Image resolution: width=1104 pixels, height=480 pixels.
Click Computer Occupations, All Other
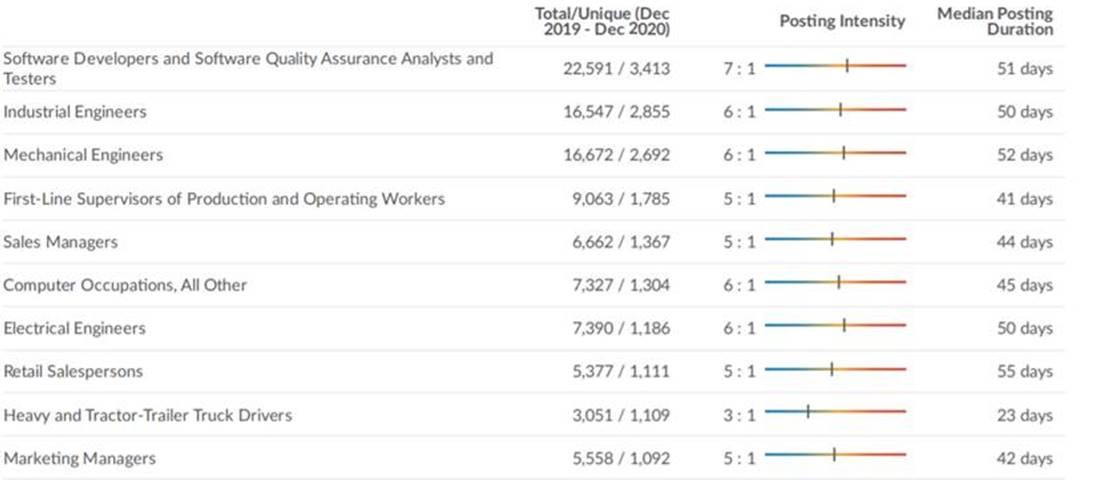coord(125,285)
